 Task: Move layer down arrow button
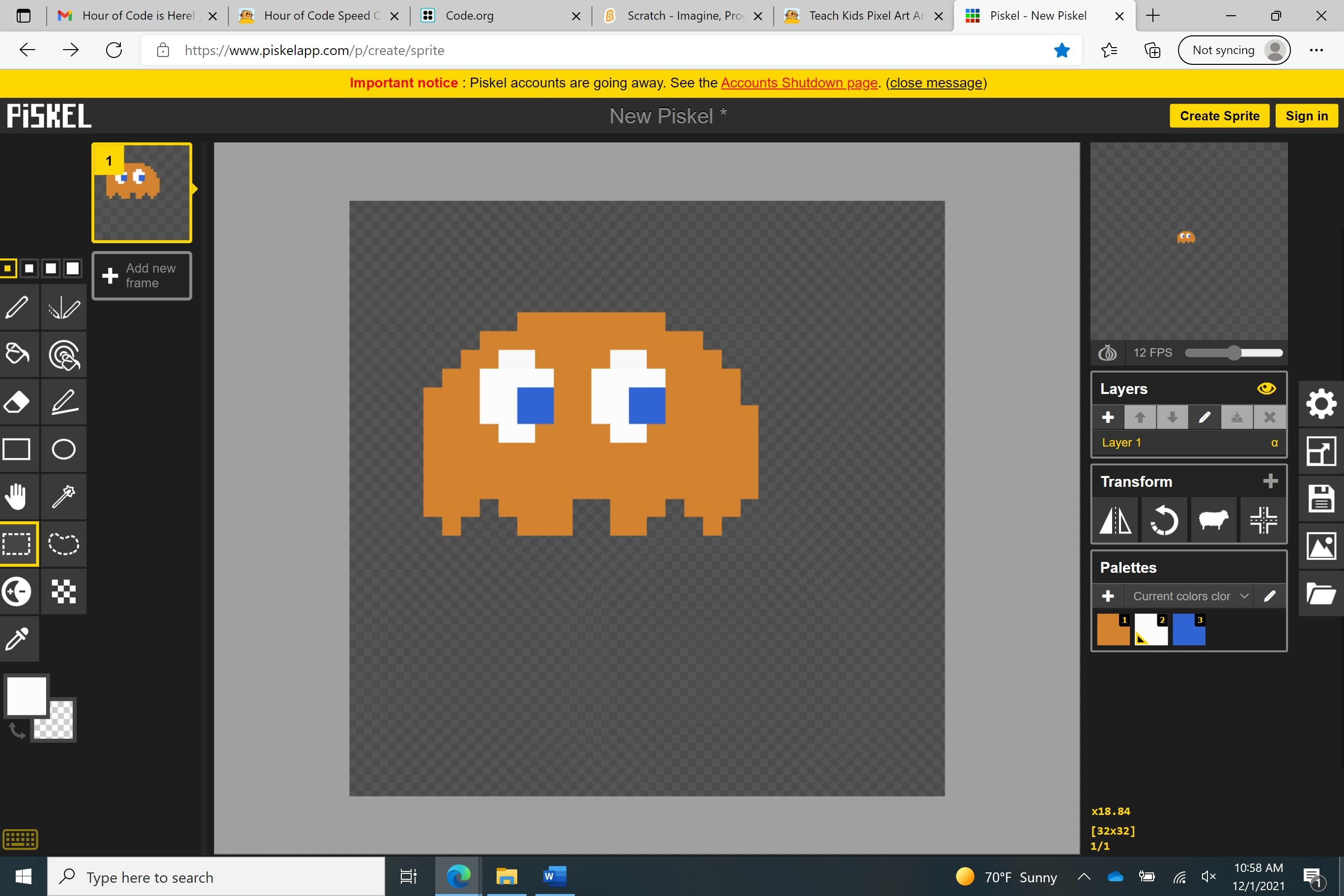click(x=1173, y=418)
